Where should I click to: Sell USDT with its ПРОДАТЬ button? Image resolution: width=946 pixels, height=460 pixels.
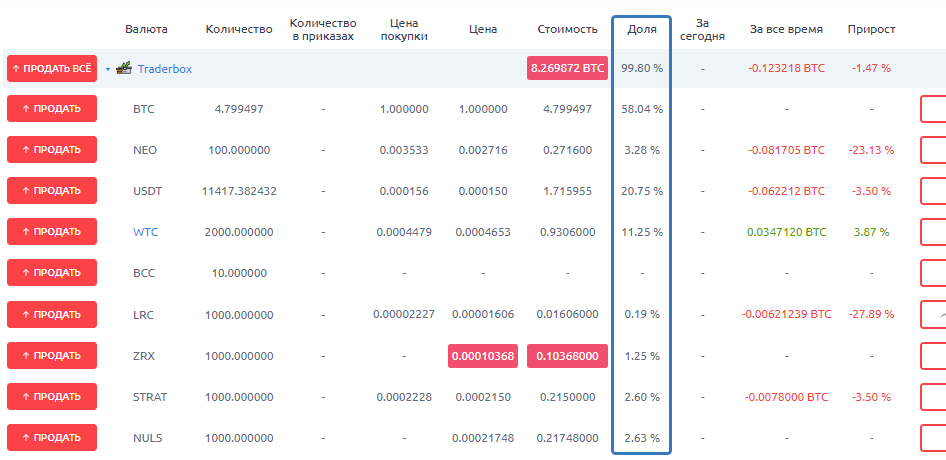(x=52, y=191)
